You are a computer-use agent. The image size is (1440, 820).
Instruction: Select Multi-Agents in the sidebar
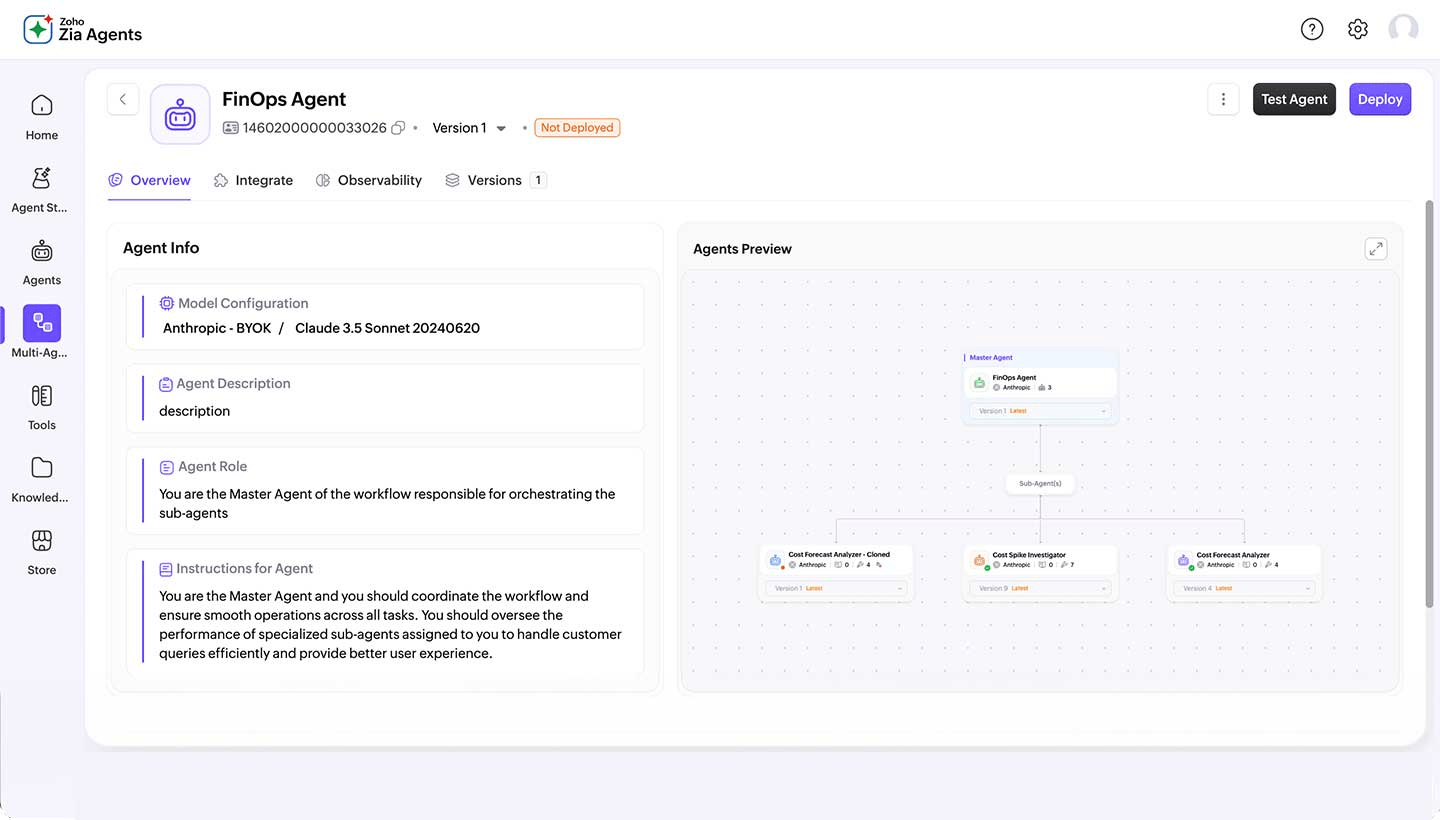42,334
